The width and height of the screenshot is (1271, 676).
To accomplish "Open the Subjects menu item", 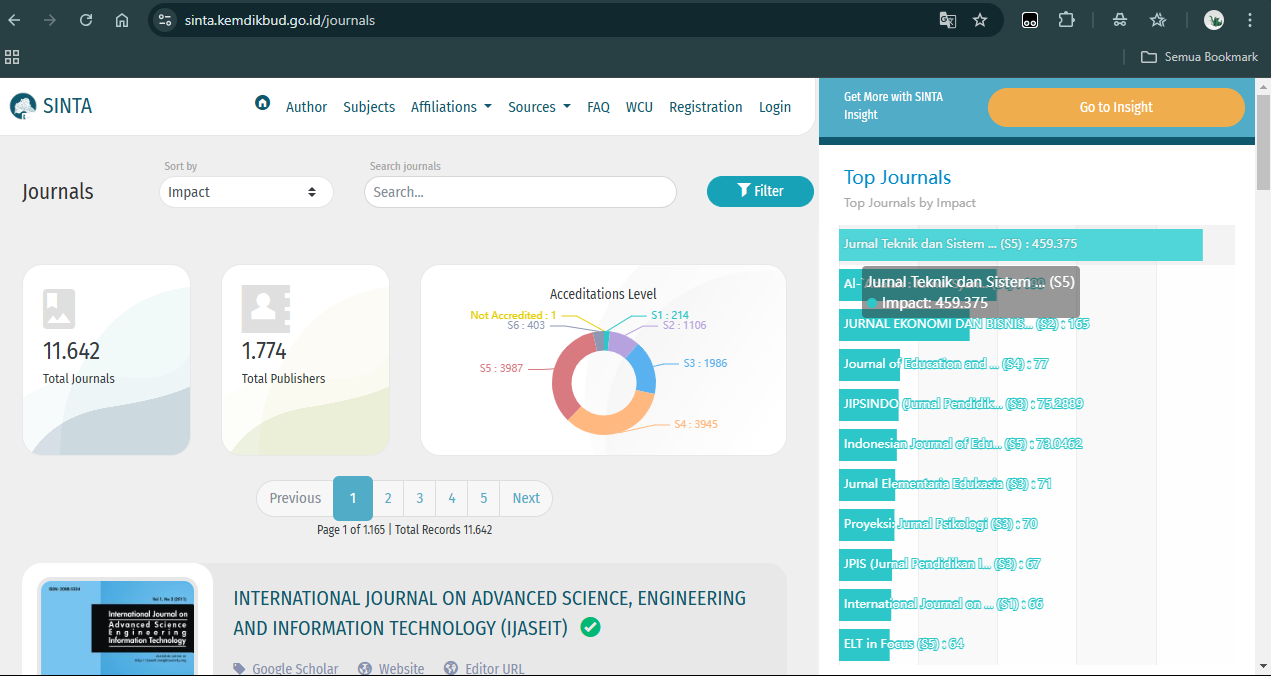I will click(369, 107).
